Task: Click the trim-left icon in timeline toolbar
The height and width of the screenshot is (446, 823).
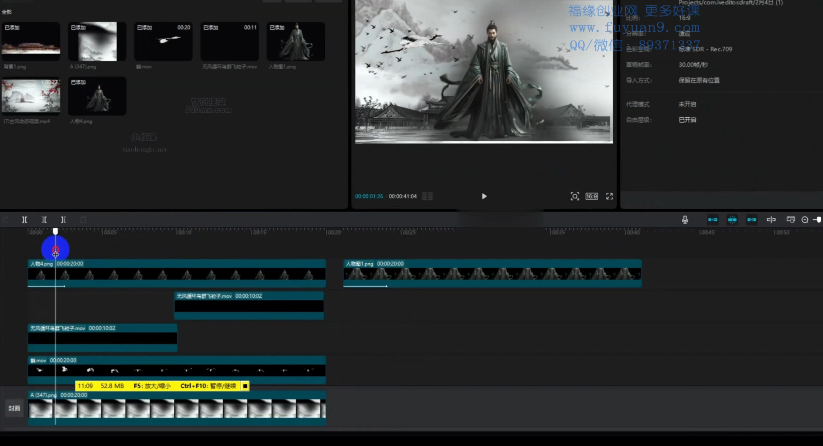Action: click(44, 220)
